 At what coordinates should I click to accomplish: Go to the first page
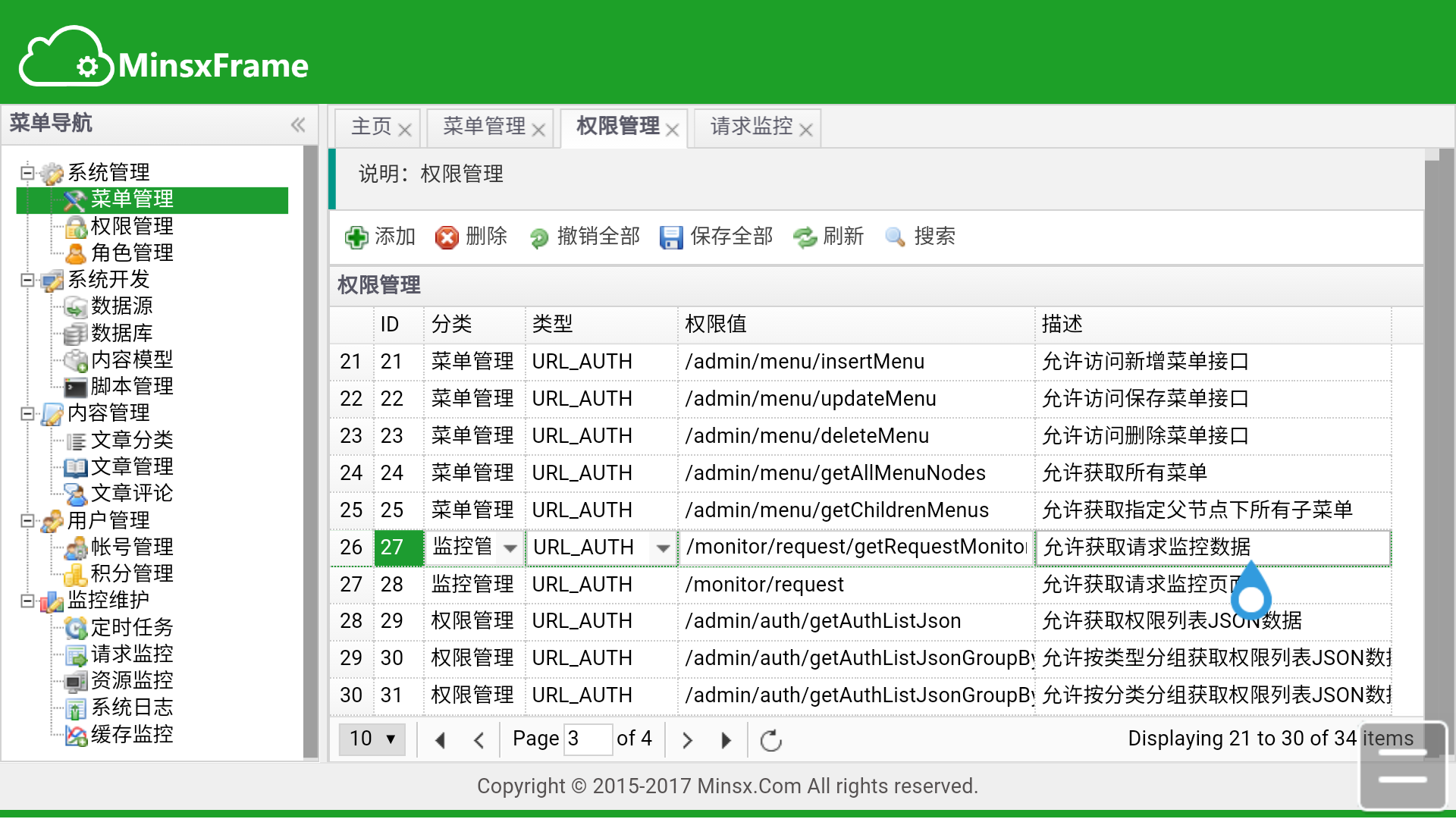click(440, 740)
